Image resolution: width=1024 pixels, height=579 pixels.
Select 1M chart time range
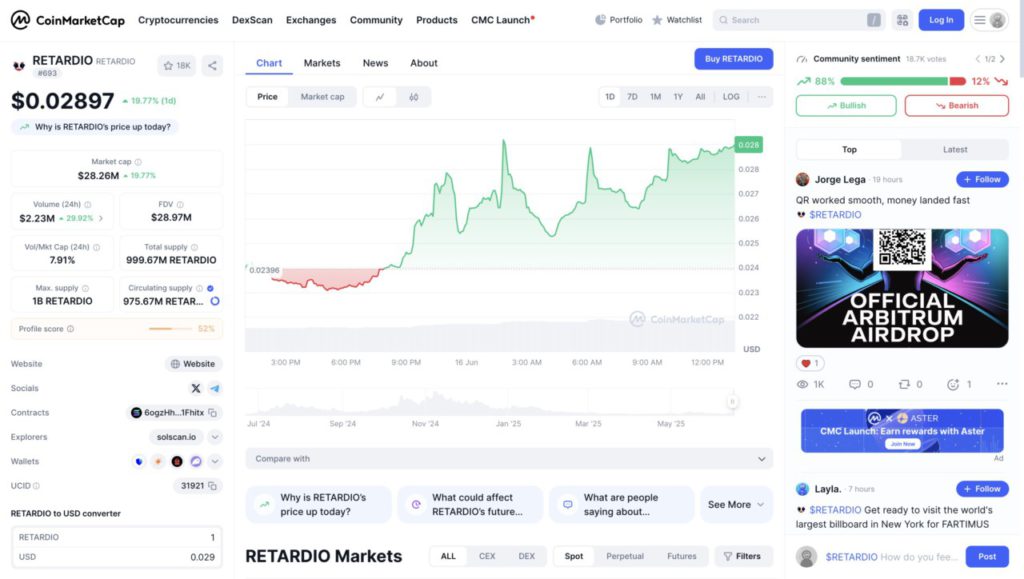[x=656, y=97]
